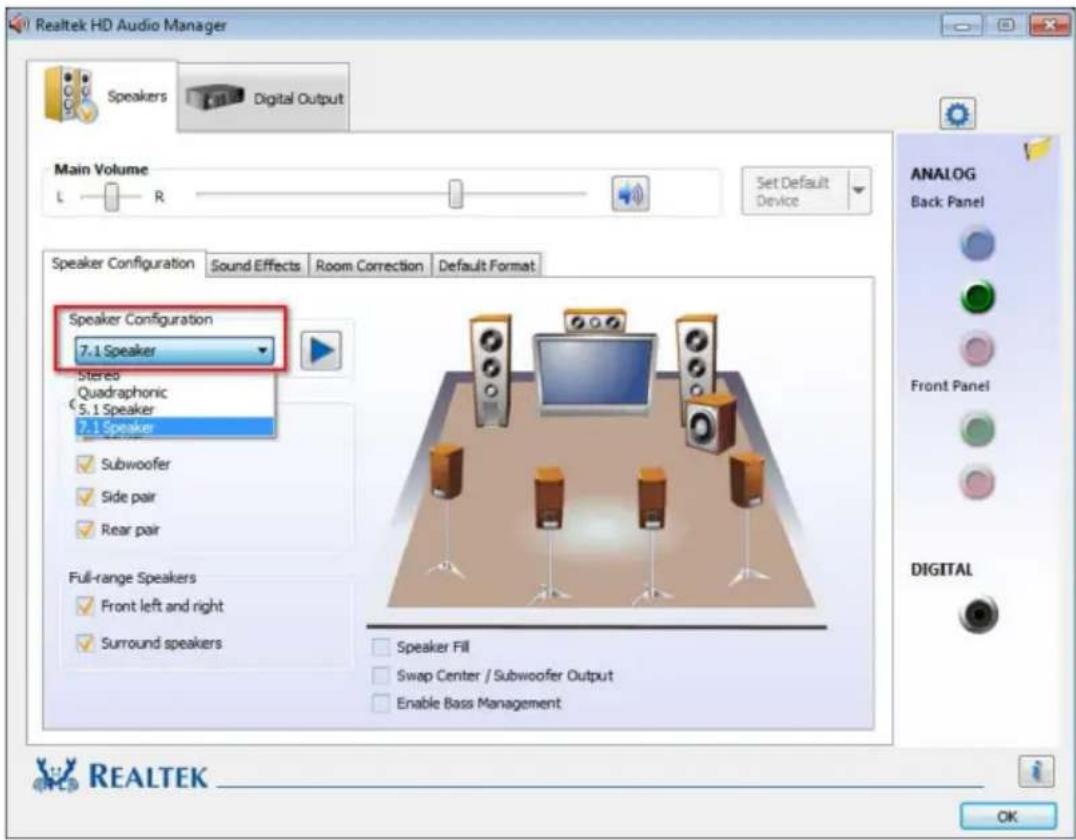
Task: Choose 5.1 Speaker from the list
Action: (x=174, y=410)
